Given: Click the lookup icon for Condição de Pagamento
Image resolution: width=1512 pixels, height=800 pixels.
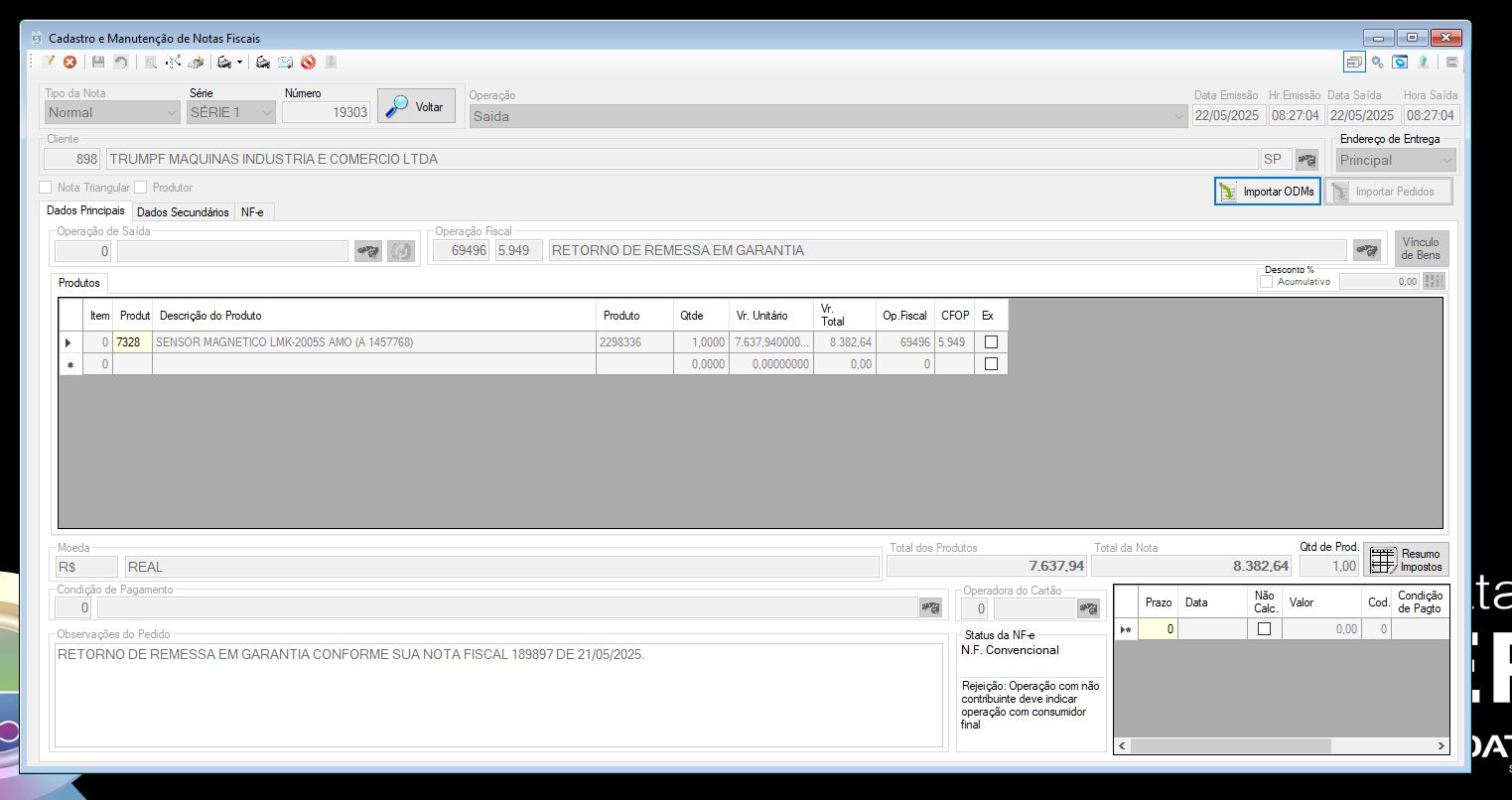Looking at the screenshot, I should [930, 607].
